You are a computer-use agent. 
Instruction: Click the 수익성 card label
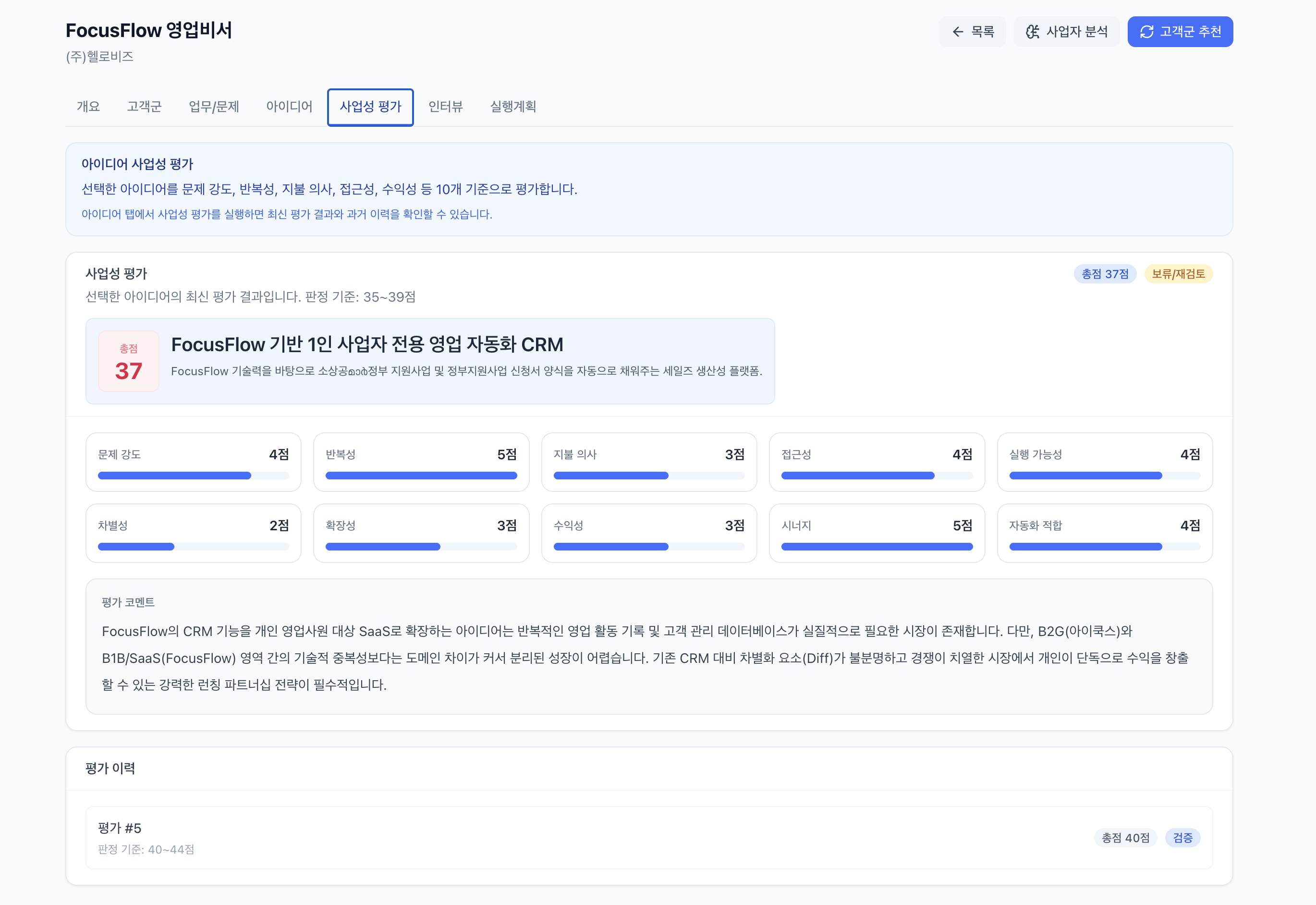568,525
